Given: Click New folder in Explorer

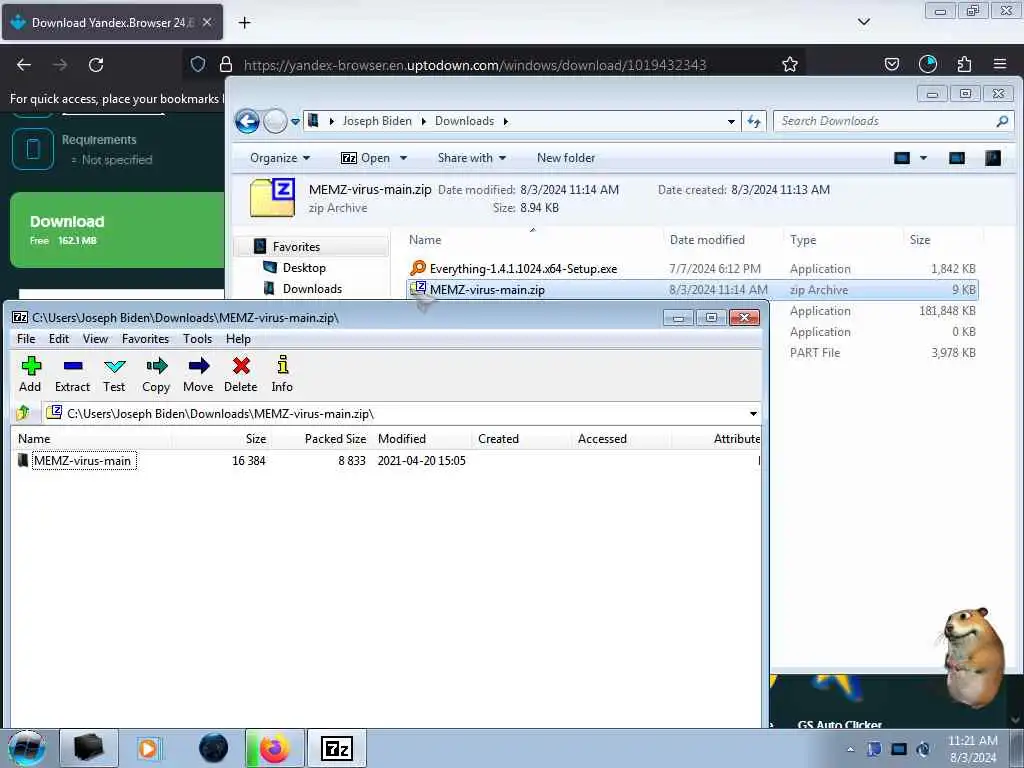Looking at the screenshot, I should click(x=566, y=158).
